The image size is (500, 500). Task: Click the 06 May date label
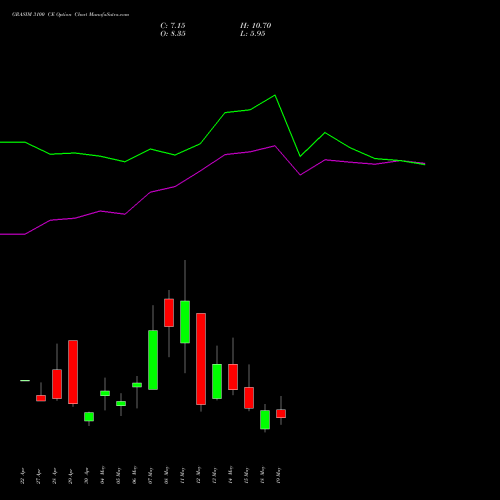coord(134,475)
